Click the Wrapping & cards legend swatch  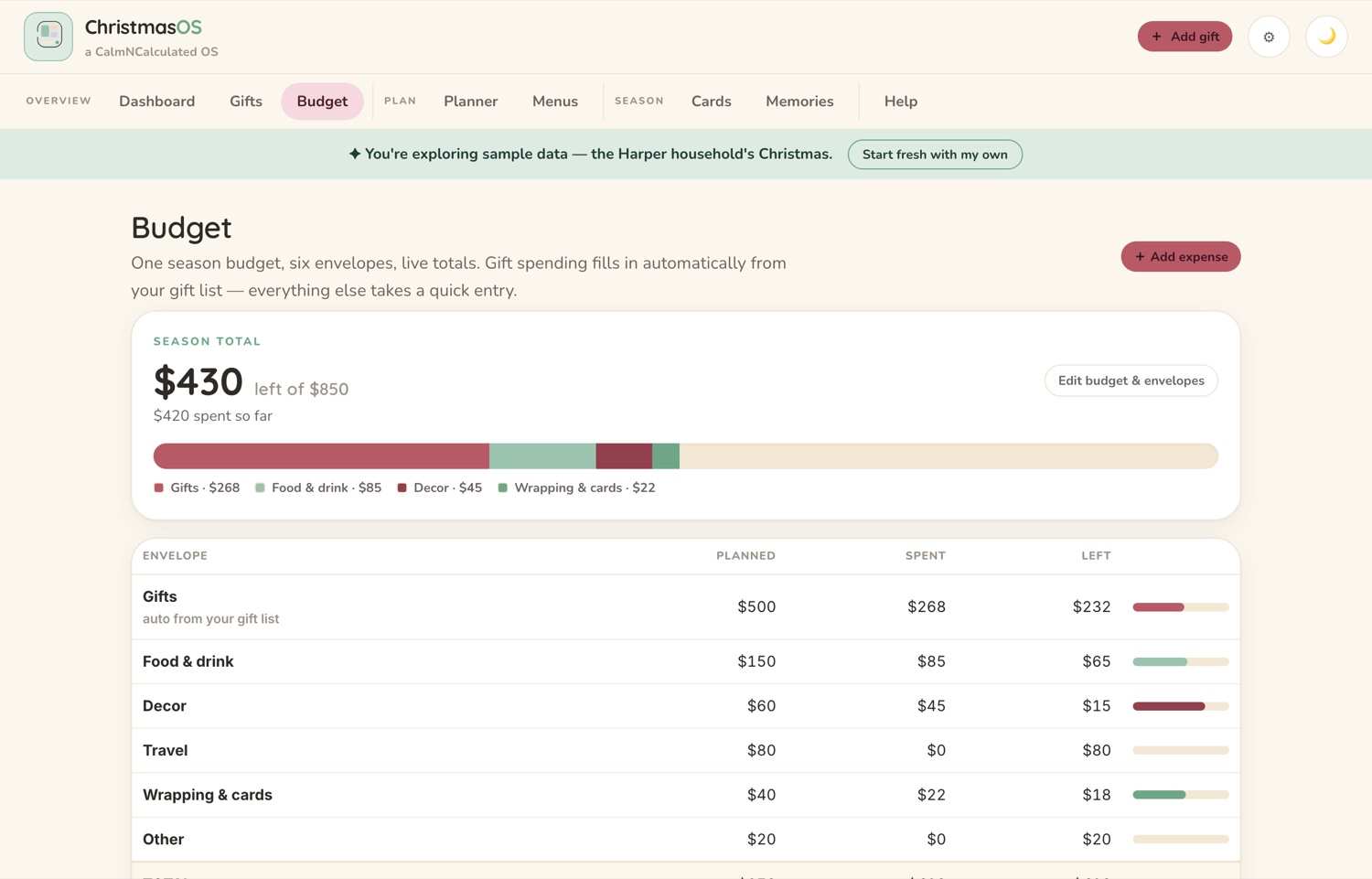[502, 488]
